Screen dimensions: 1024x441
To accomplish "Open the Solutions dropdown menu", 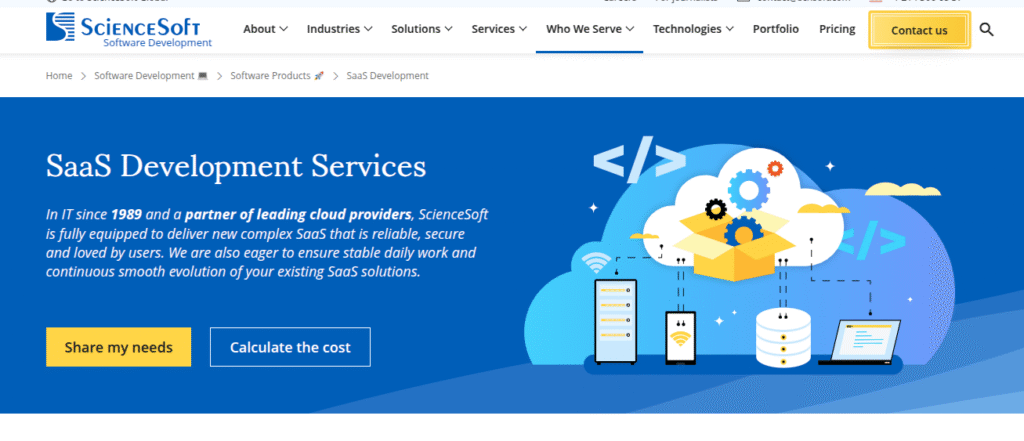I will (x=422, y=29).
